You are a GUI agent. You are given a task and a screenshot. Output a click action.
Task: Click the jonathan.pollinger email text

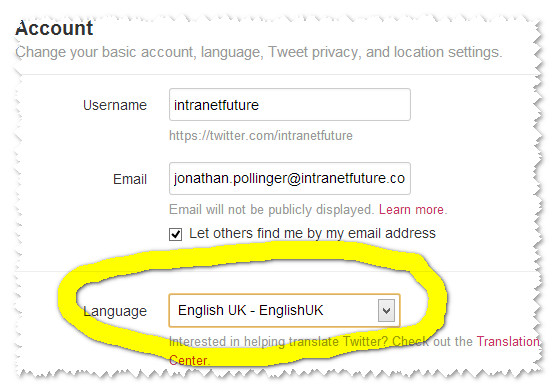point(289,178)
